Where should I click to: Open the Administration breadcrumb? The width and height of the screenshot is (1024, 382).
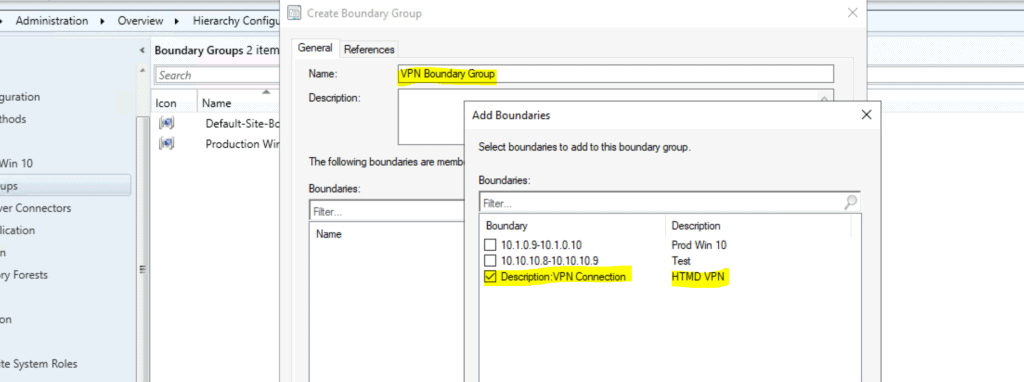click(x=52, y=21)
